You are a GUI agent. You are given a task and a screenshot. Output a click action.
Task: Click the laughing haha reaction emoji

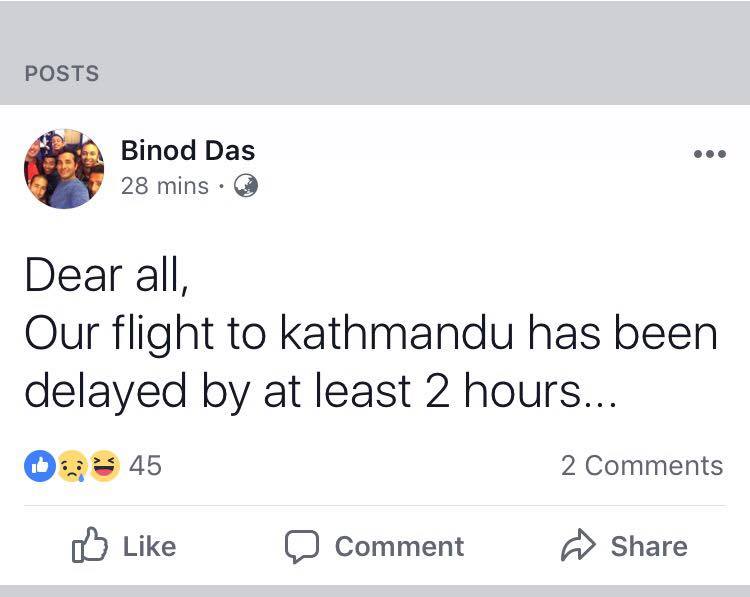pyautogui.click(x=103, y=466)
